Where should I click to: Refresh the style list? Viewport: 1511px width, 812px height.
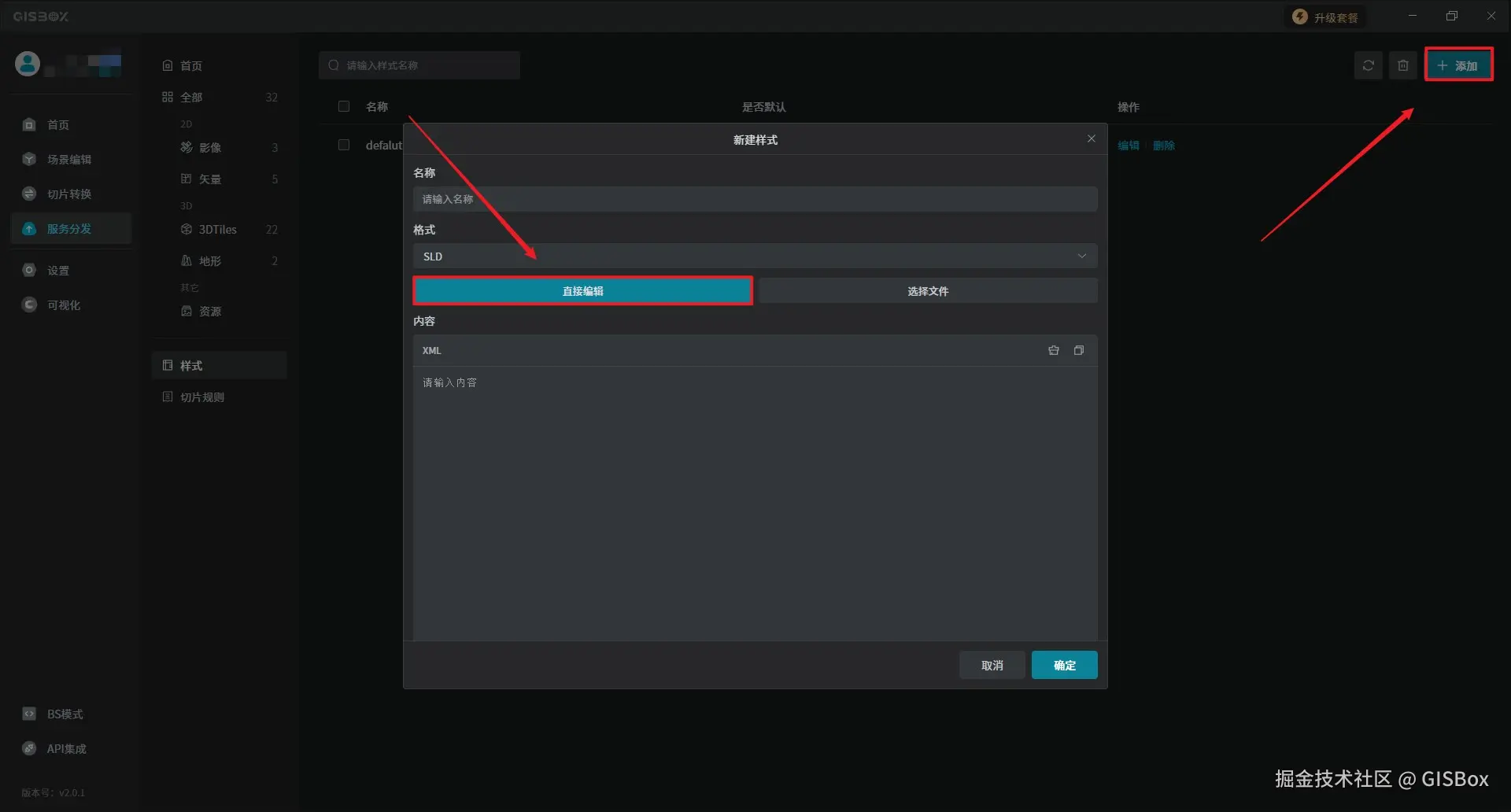1368,65
